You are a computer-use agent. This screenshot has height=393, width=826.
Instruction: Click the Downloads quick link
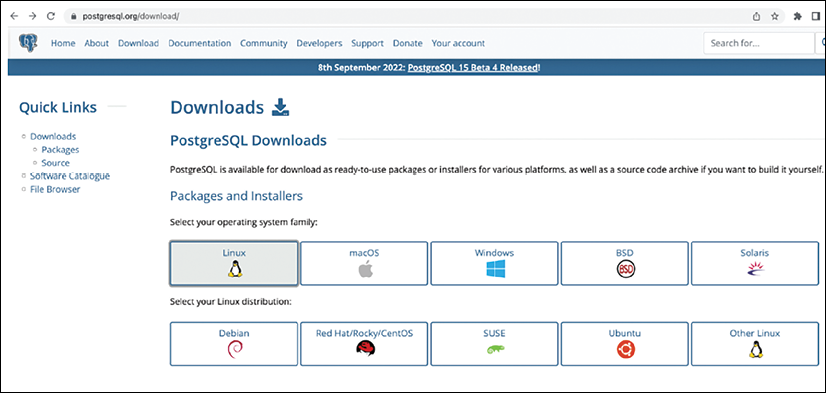click(53, 136)
